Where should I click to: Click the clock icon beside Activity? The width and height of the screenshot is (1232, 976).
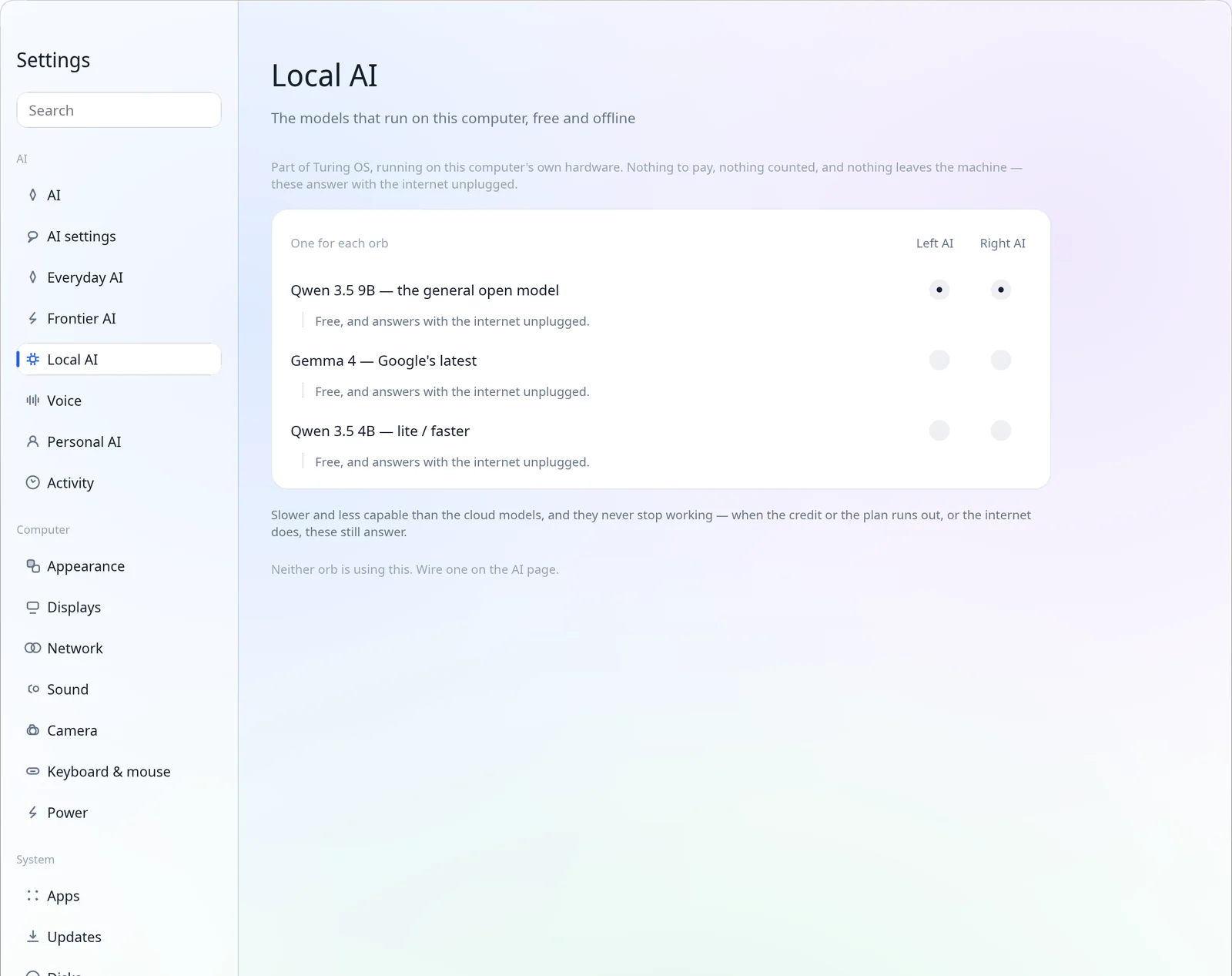(32, 482)
